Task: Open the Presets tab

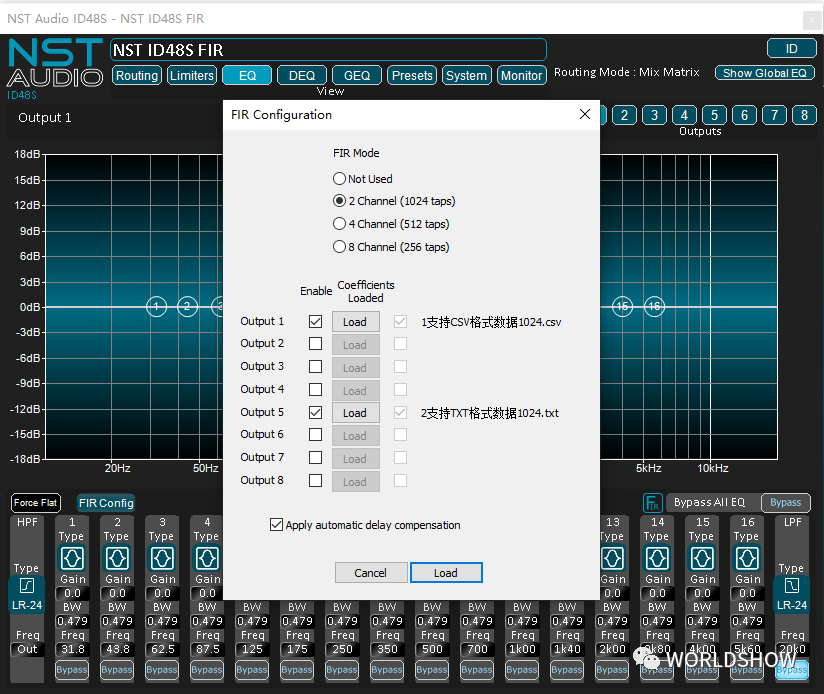Action: (412, 76)
